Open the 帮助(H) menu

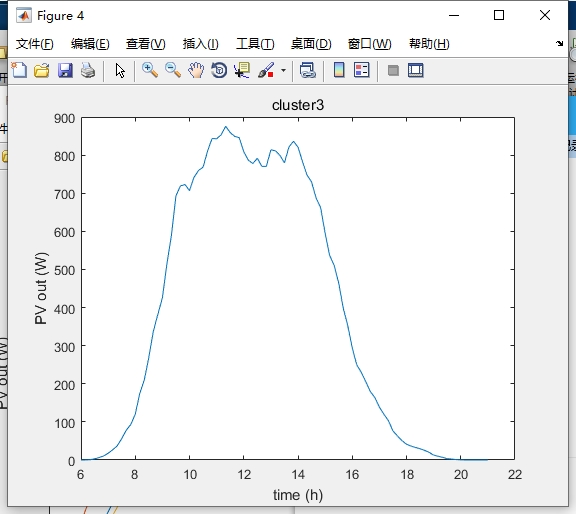tap(429, 44)
